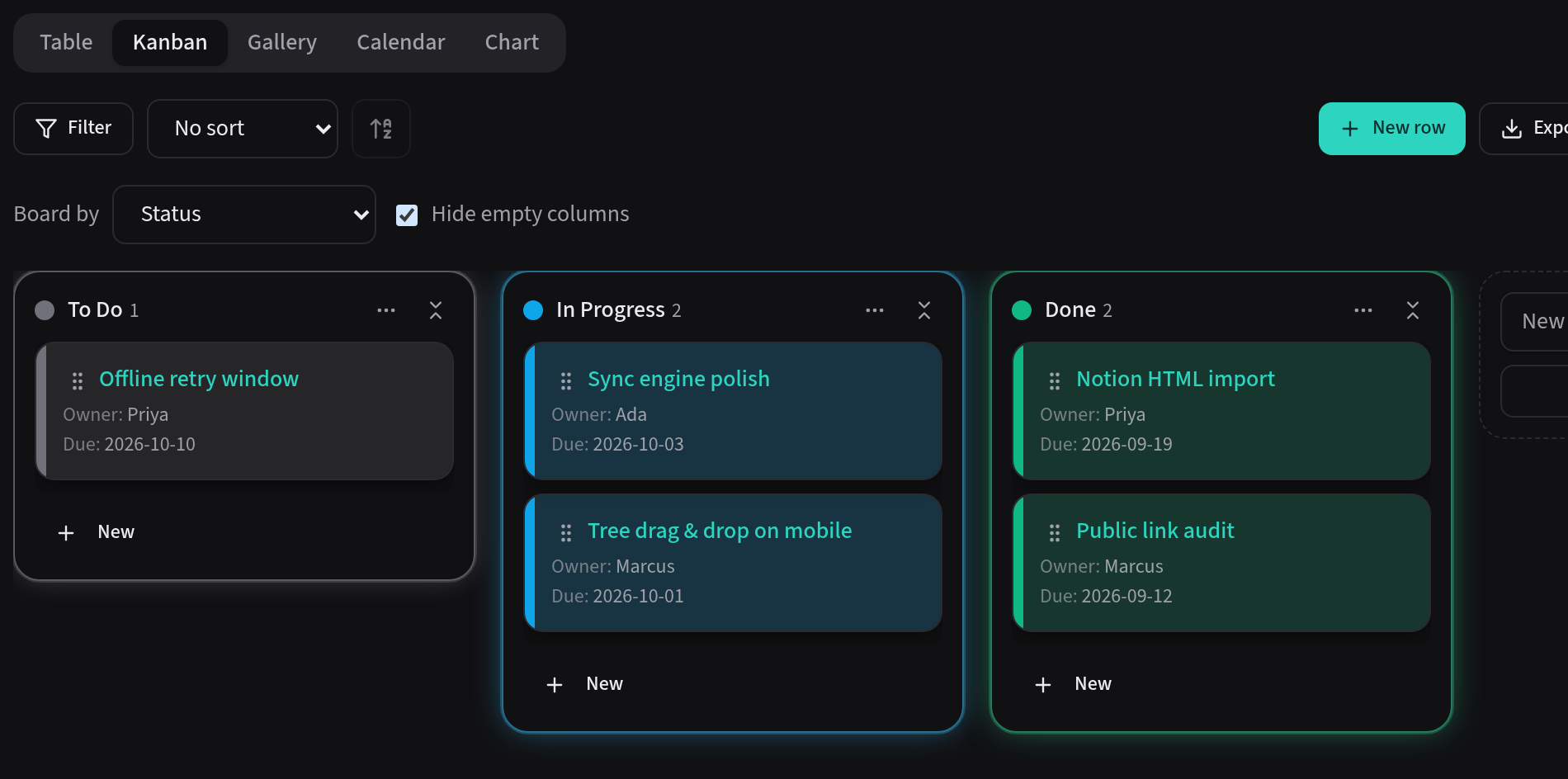1568x779 pixels.
Task: Open To Do column options menu
Action: (x=386, y=310)
